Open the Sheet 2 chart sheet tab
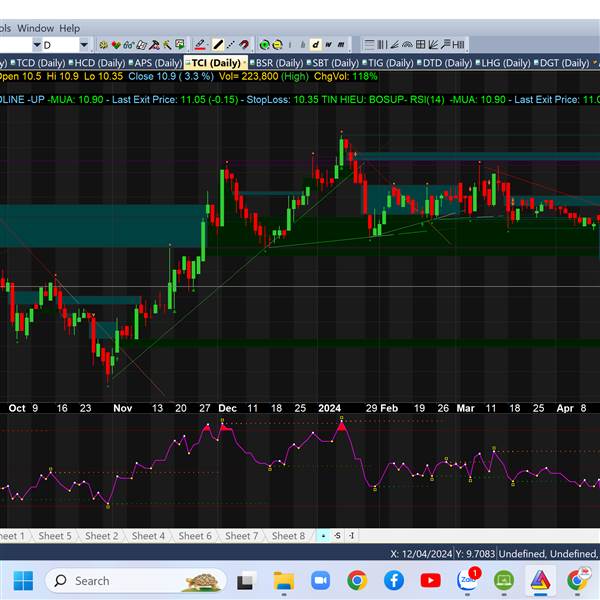 click(101, 536)
